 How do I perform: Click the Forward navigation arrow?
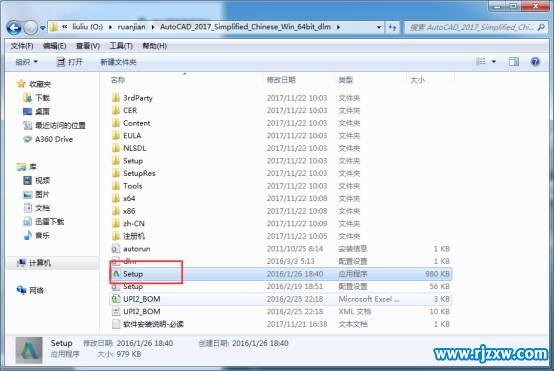coord(31,28)
